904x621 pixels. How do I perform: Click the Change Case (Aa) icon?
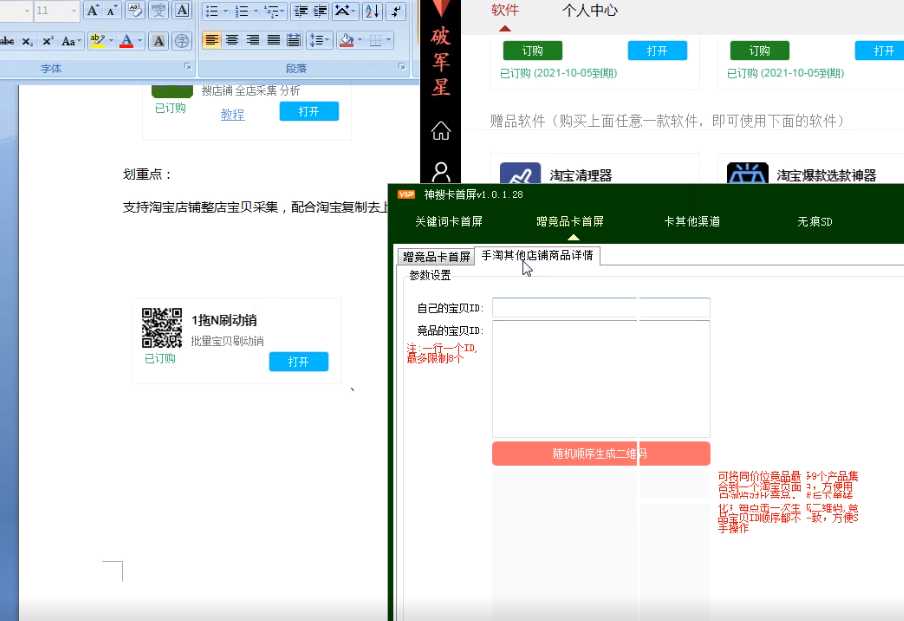[x=69, y=41]
